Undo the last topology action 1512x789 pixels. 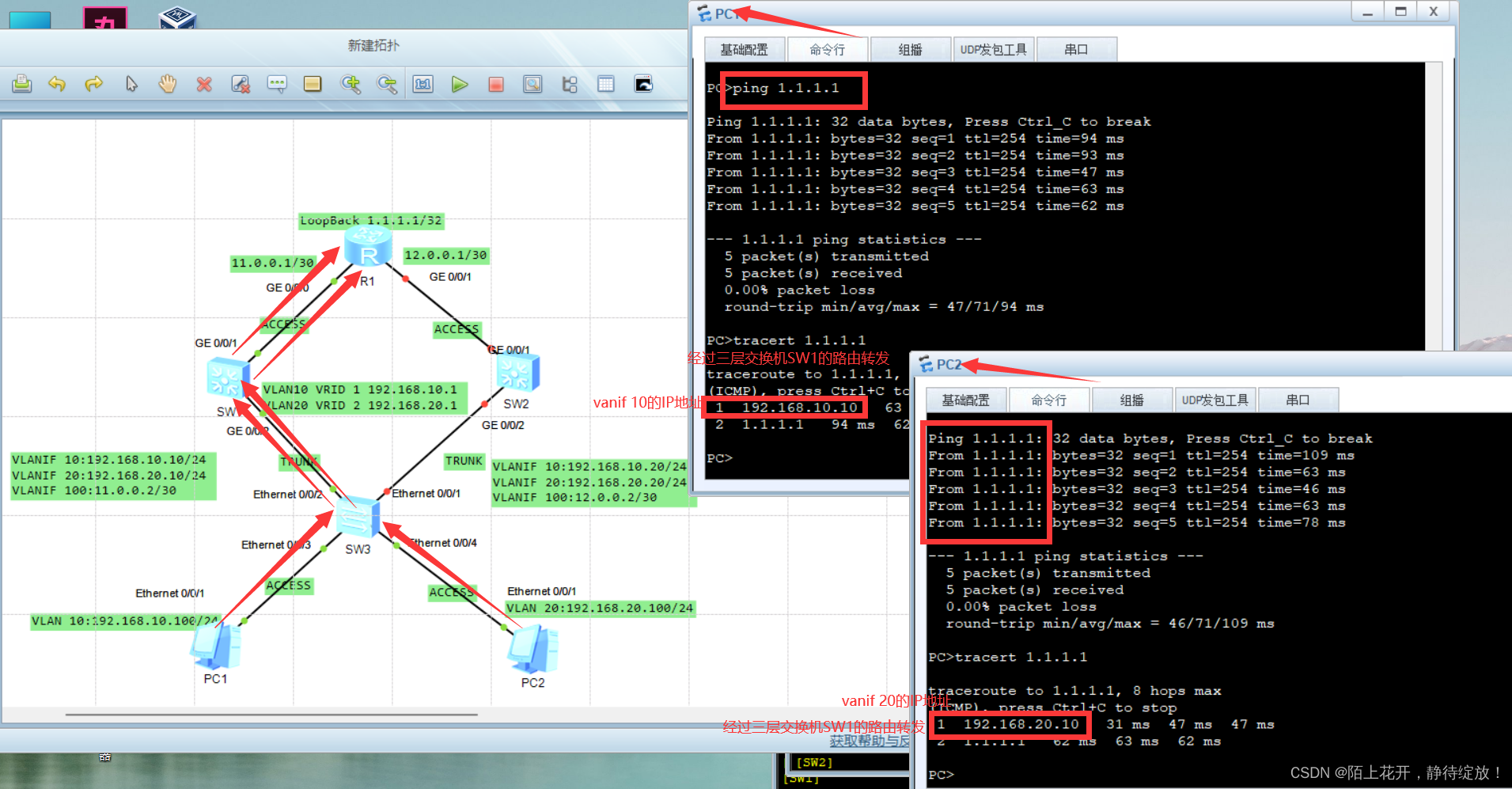57,84
